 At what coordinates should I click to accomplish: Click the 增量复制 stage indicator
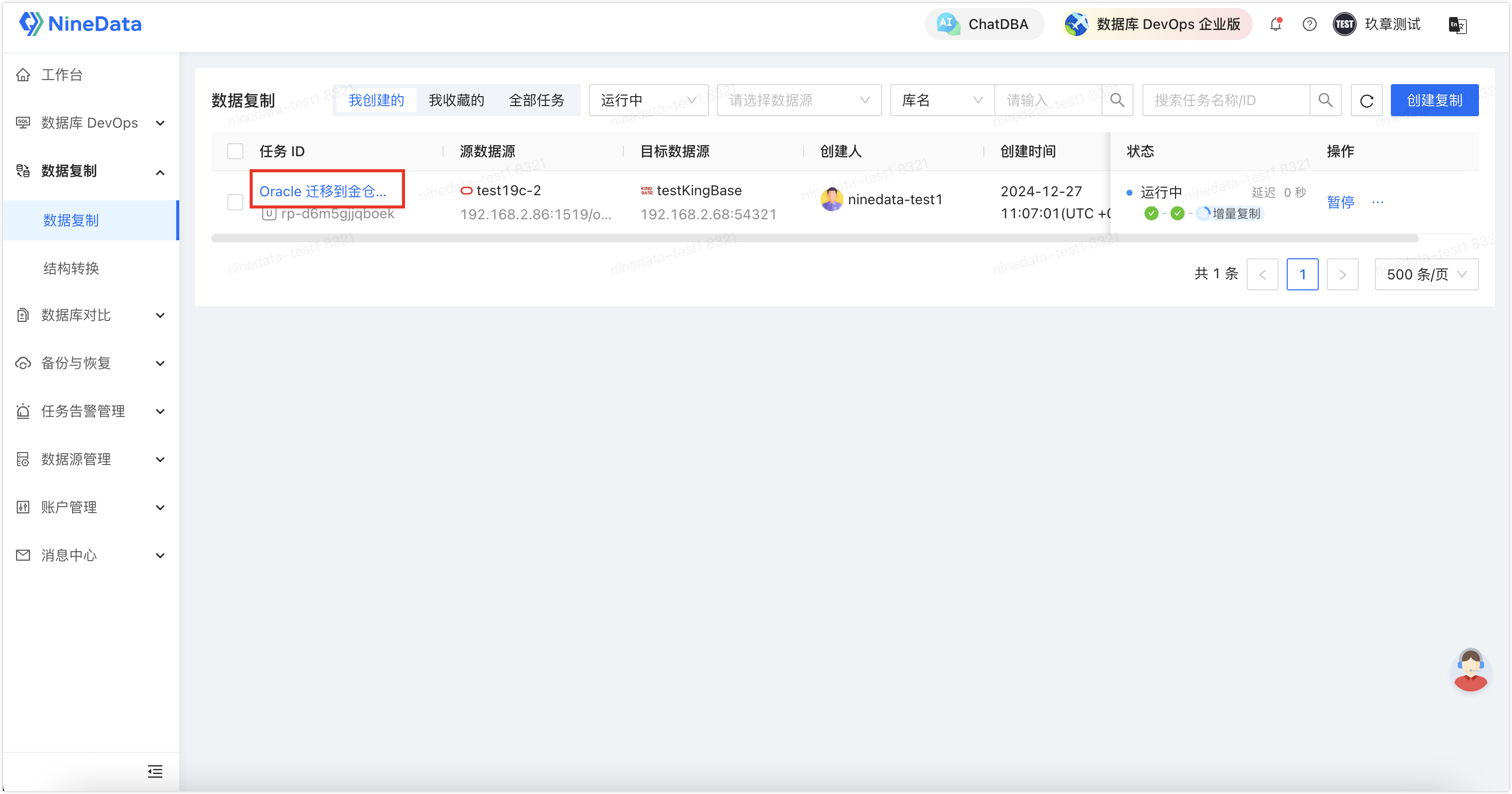1229,214
